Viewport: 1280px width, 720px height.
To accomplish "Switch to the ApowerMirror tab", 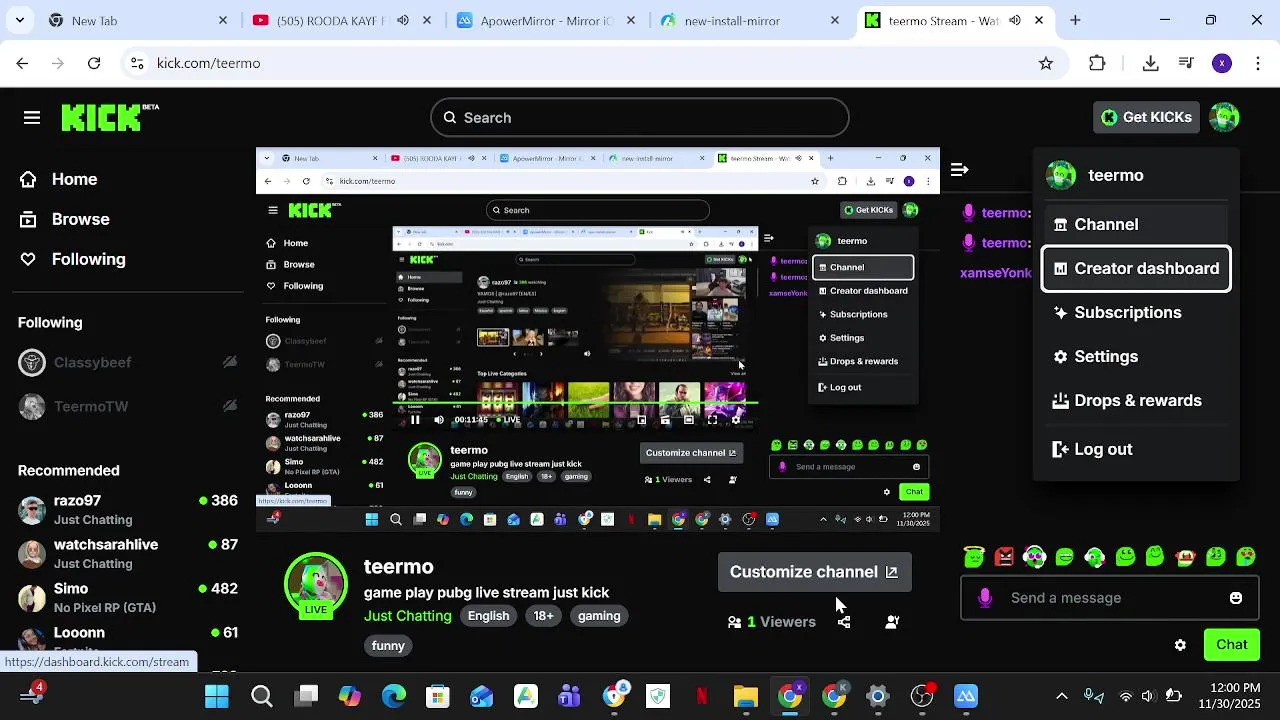I will pyautogui.click(x=545, y=20).
